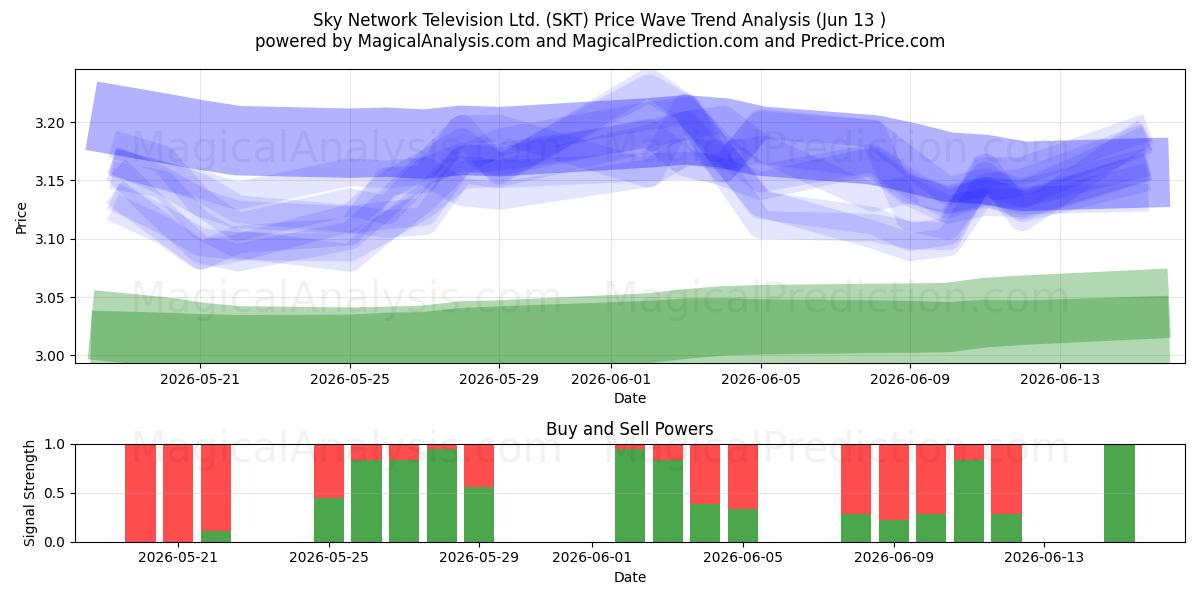Click the 3.15 price tick label
Viewport: 1200px width, 600px height.
[x=52, y=181]
